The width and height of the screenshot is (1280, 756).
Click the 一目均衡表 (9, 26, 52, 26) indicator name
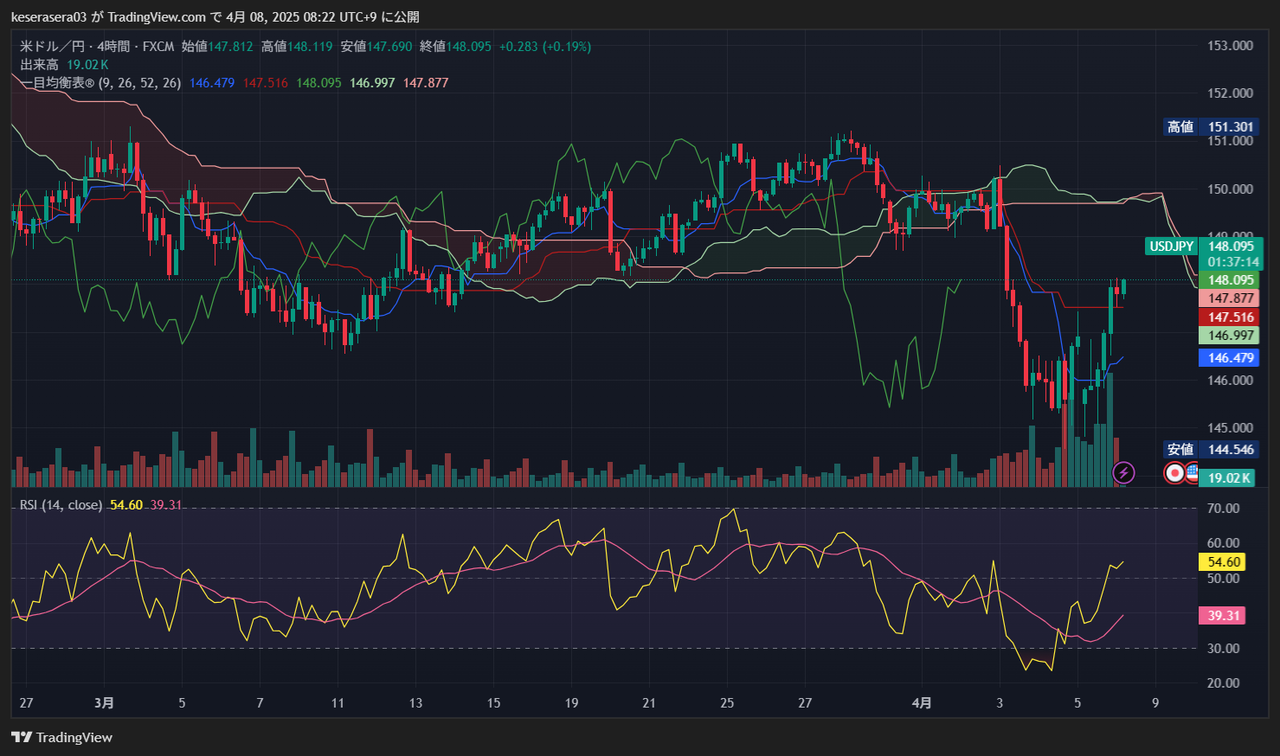click(101, 83)
